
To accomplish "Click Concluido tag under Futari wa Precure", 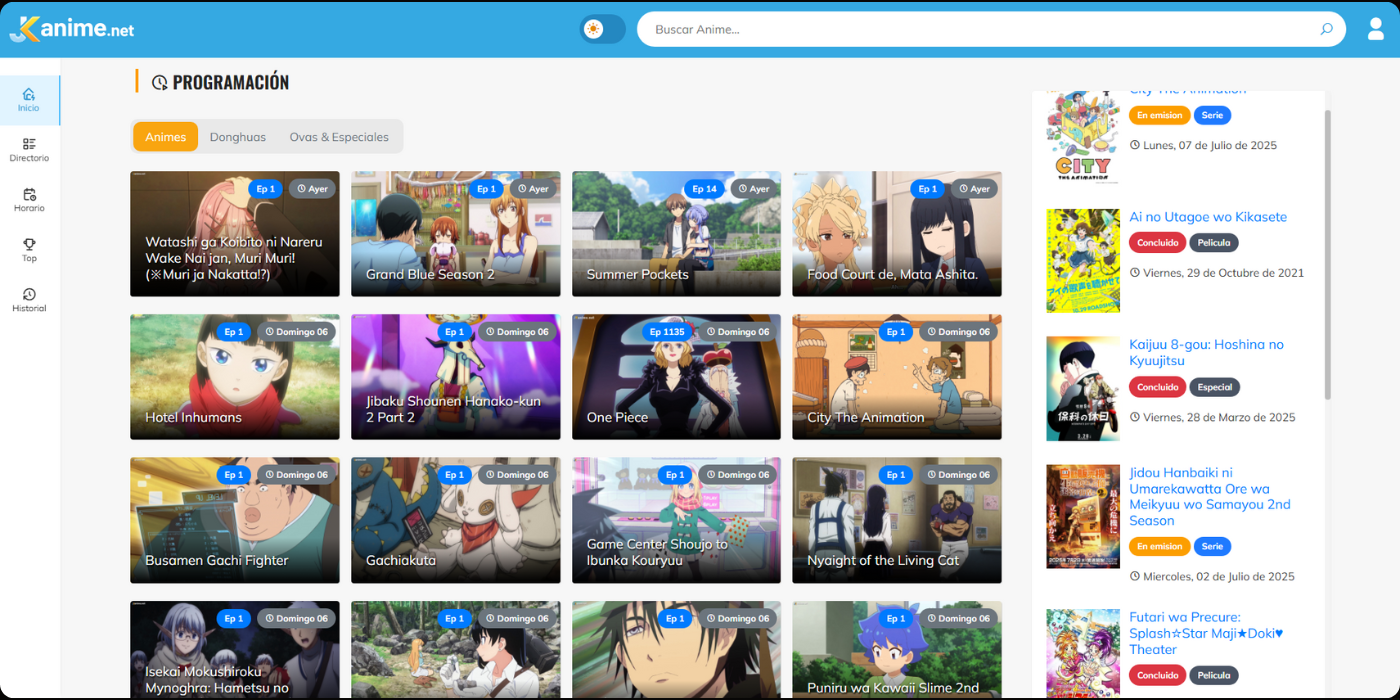I will tap(1158, 675).
